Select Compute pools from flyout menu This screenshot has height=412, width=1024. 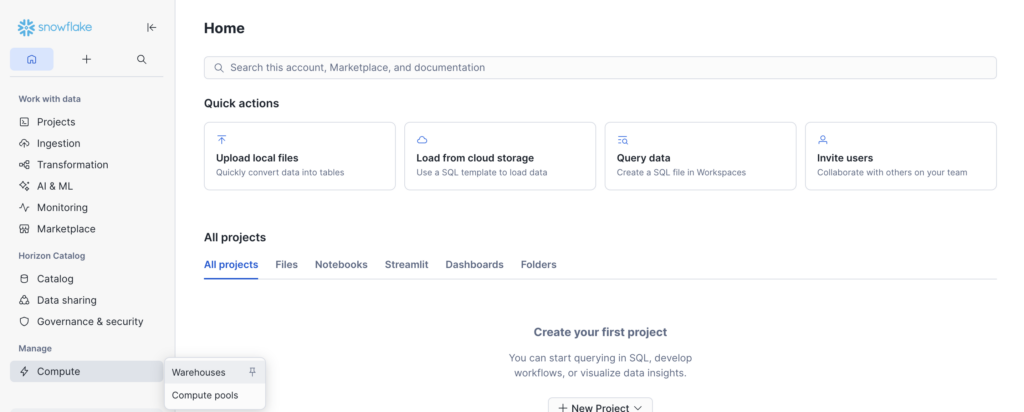(x=204, y=395)
